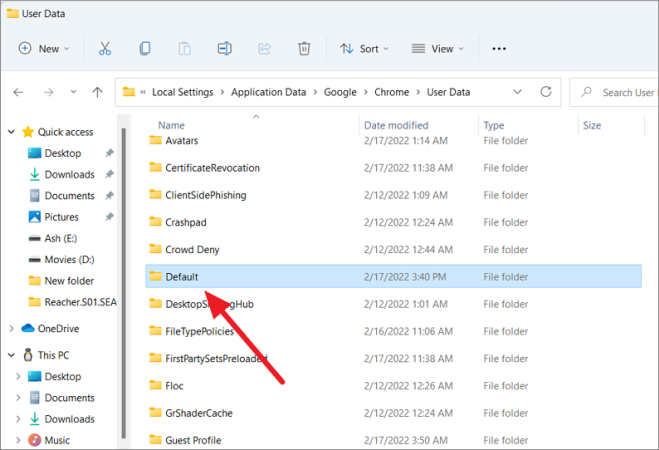The image size is (659, 450).
Task: Select Ash (E:) drive
Action: pos(61,238)
